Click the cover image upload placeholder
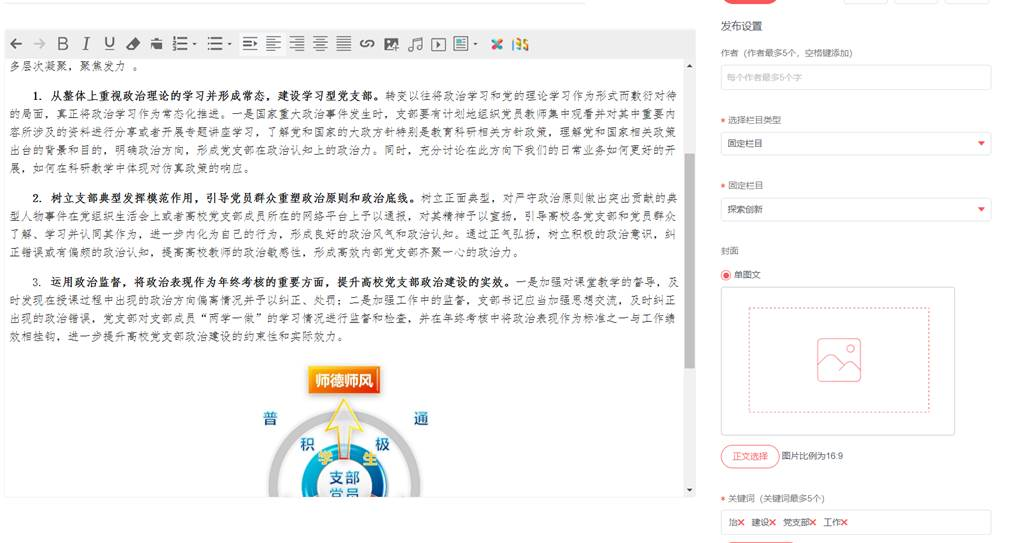1020x543 pixels. coord(838,360)
